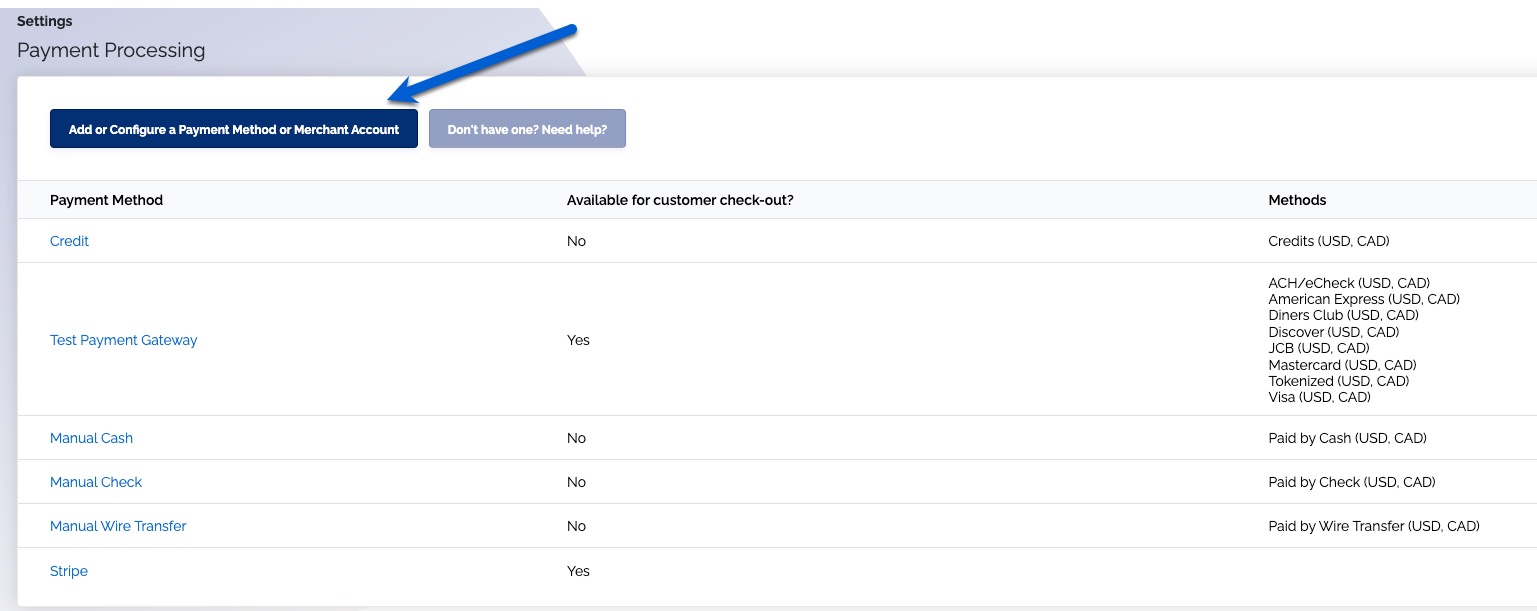This screenshot has height=611, width=1537.
Task: Open the Manual Wire Transfer link
Action: click(118, 526)
